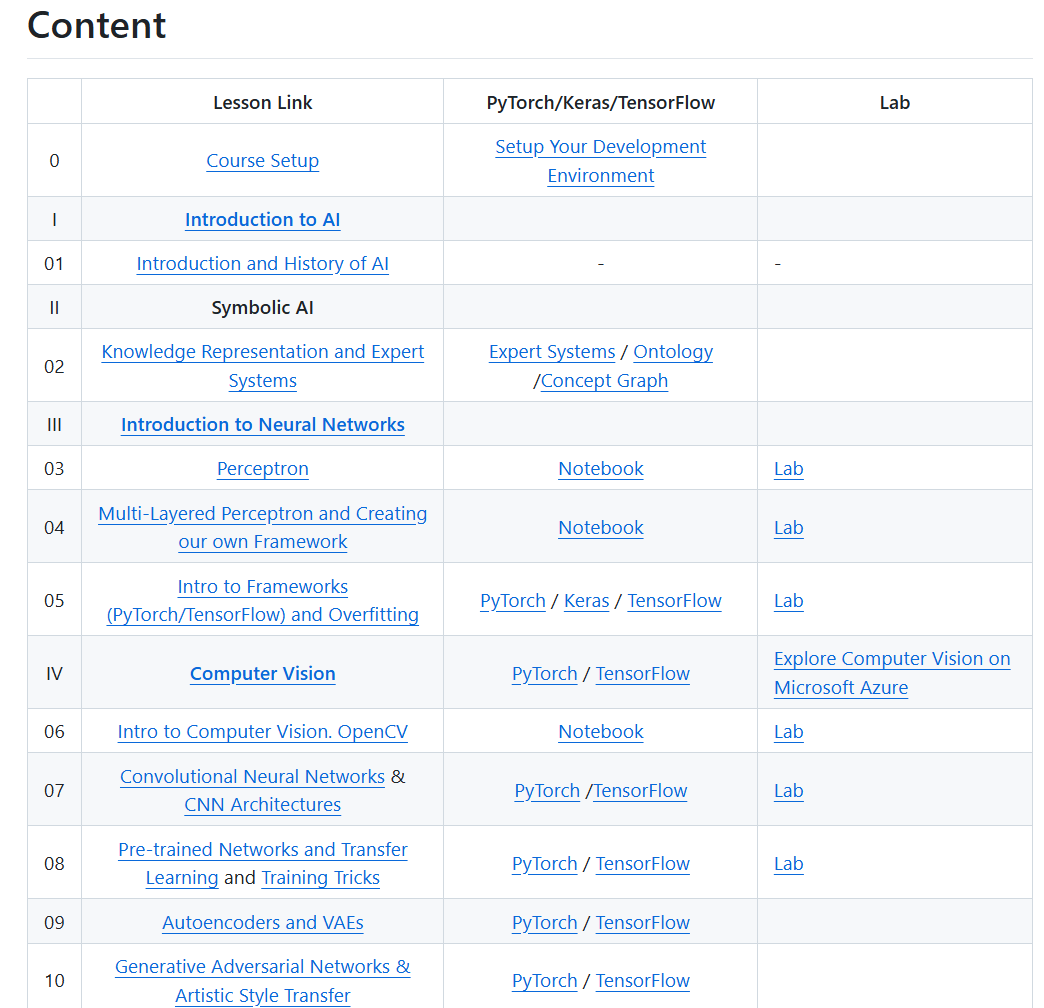Open Explore Computer Vision on Microsoft Azure
This screenshot has height=1008, width=1044.
point(892,672)
